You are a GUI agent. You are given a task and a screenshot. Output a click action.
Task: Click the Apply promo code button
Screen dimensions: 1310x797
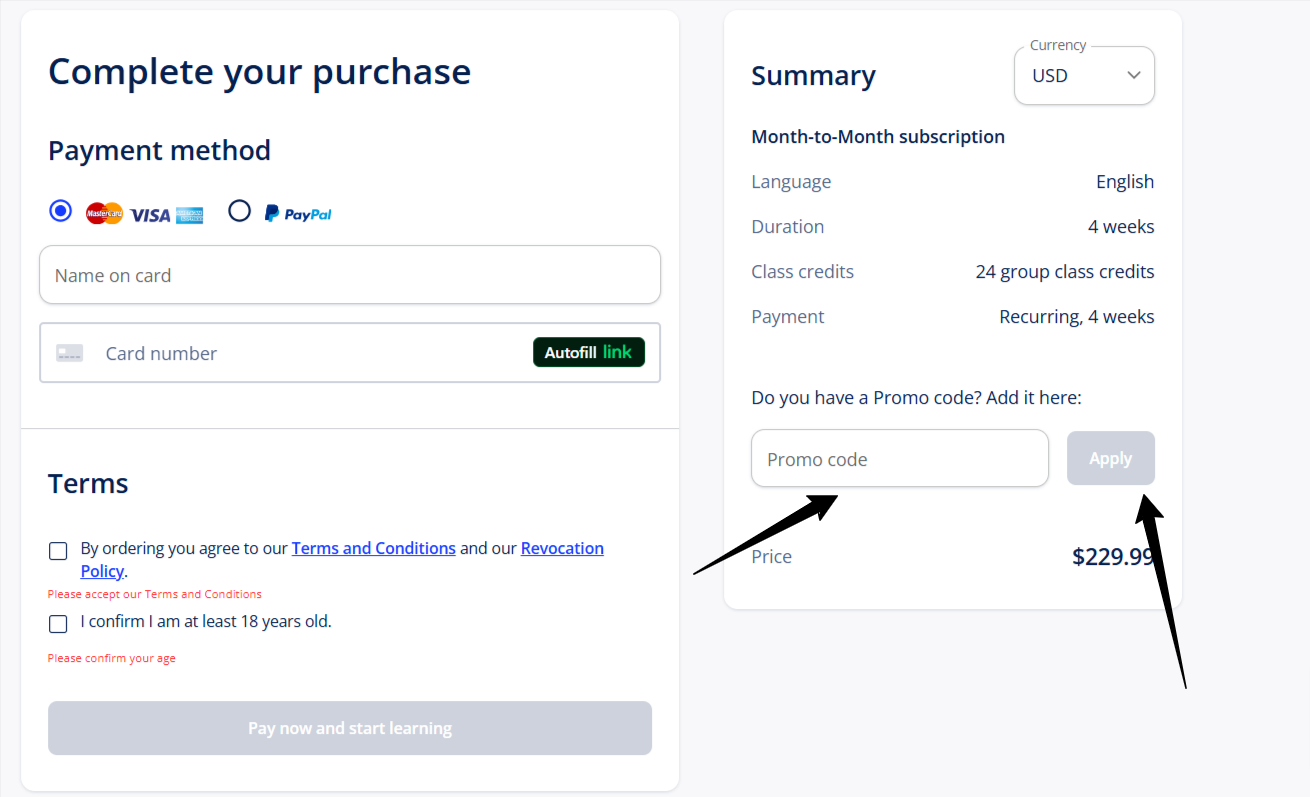tap(1111, 458)
